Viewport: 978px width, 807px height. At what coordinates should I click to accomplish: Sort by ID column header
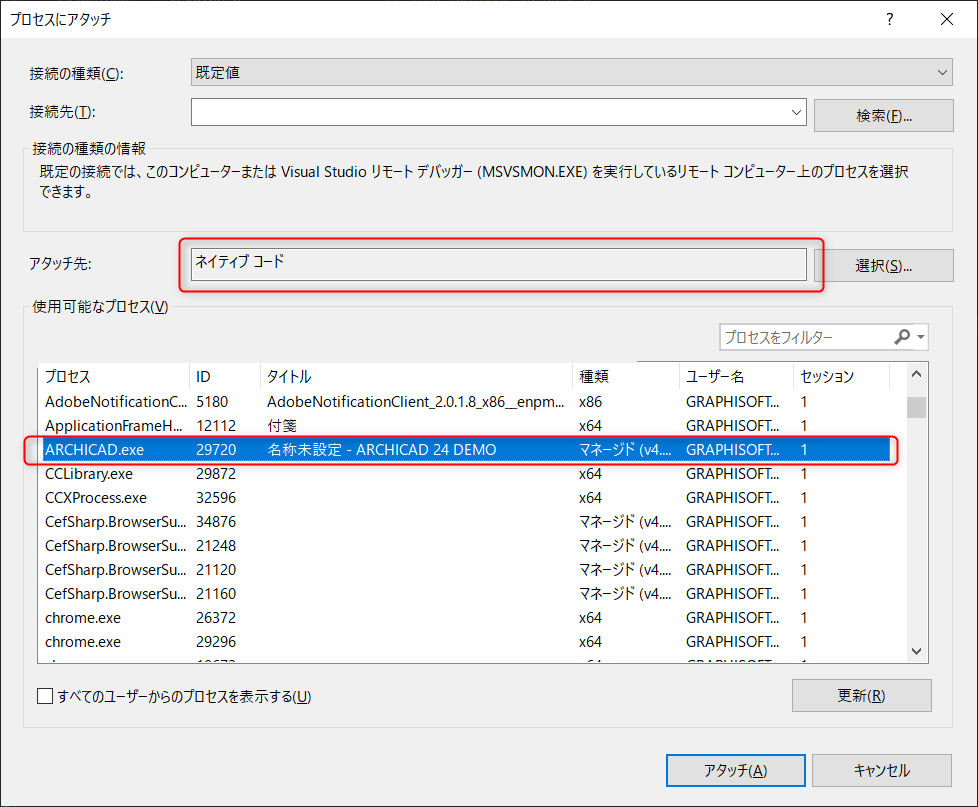(225, 377)
